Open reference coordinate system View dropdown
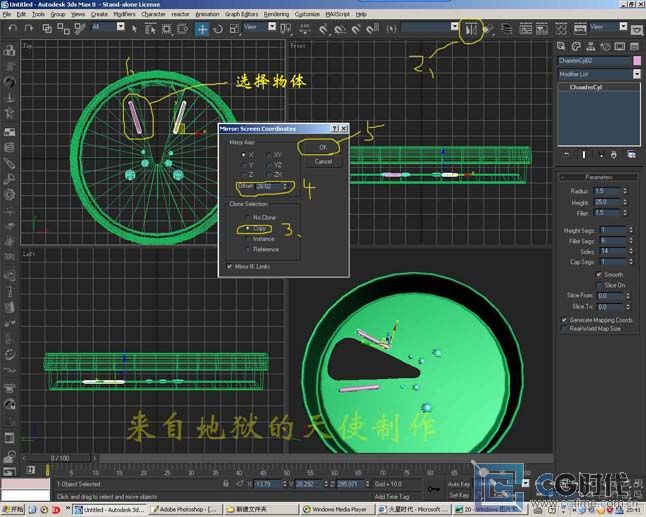 (272, 26)
